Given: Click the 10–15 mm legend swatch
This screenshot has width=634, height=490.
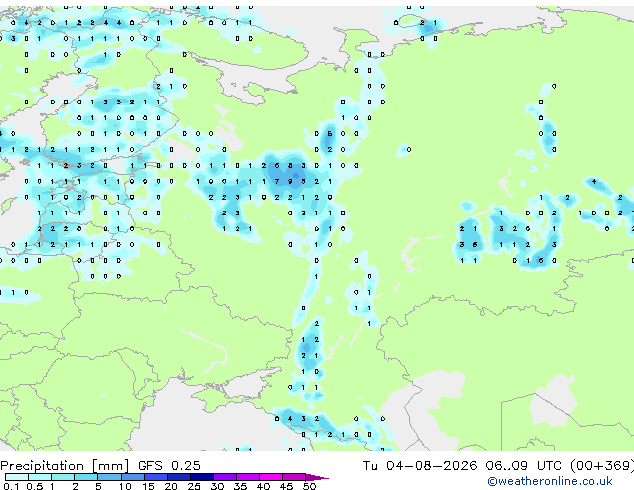Looking at the screenshot, I should 133,477.
